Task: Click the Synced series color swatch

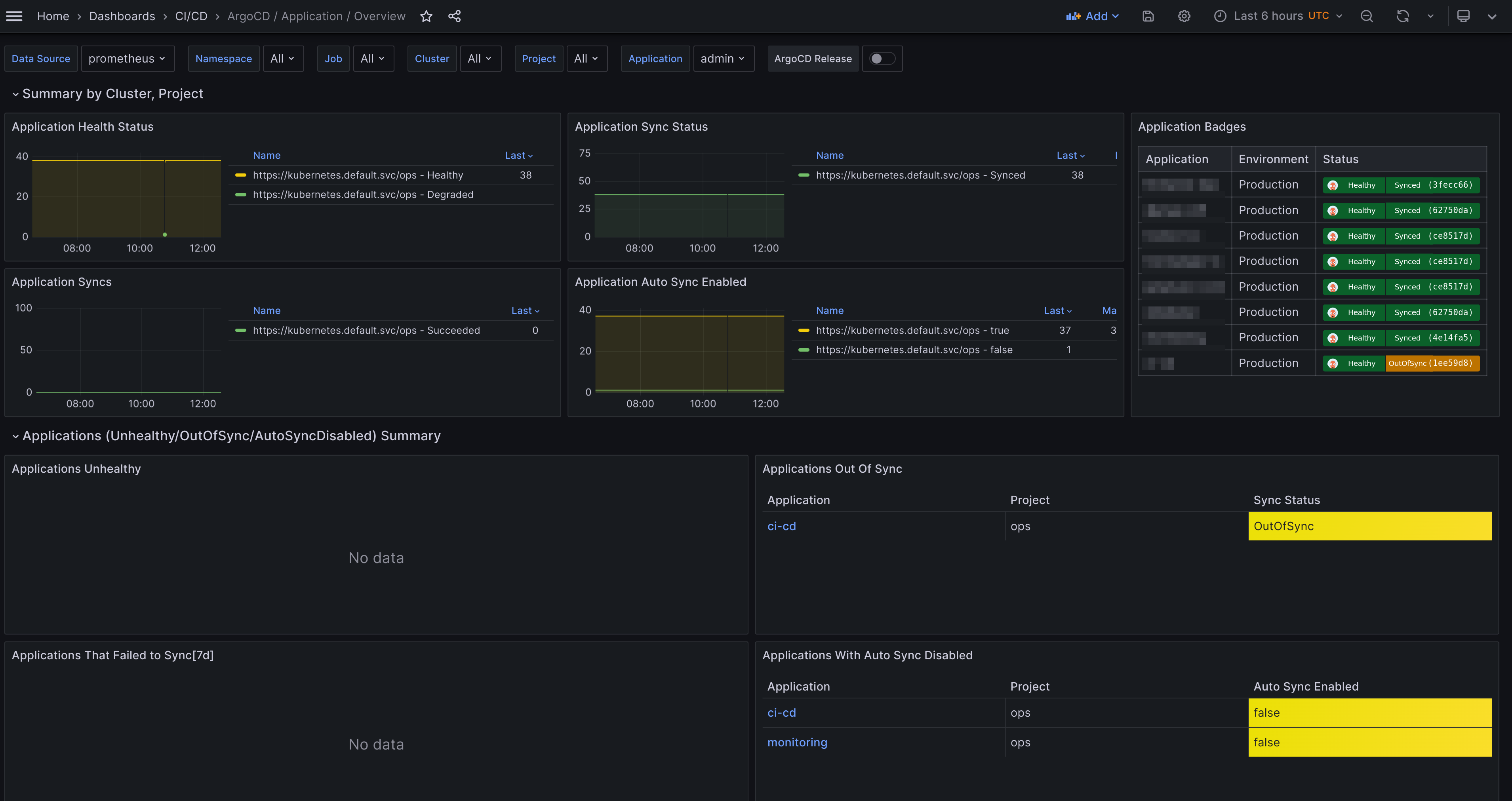Action: coord(804,175)
